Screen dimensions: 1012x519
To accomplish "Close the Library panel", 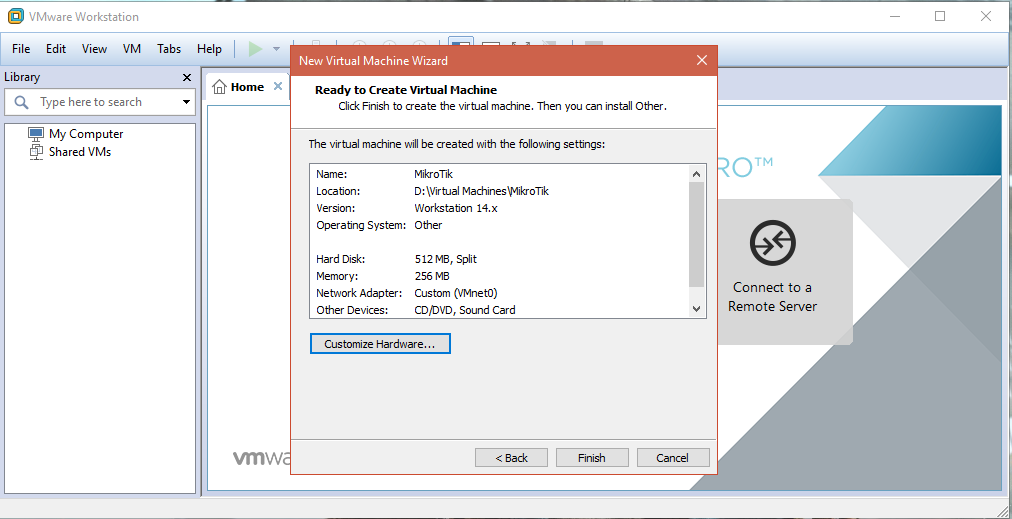I will tap(187, 77).
